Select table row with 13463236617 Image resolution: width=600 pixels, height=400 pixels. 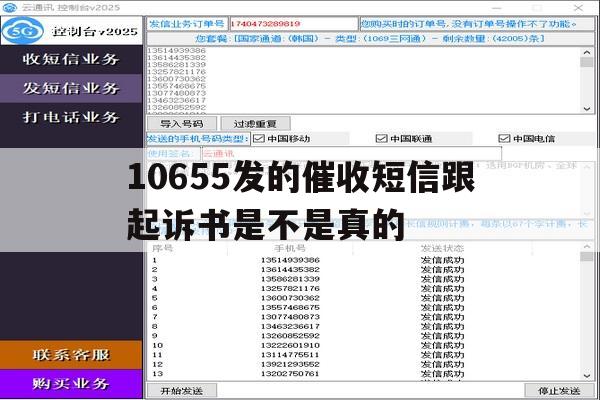364,327
